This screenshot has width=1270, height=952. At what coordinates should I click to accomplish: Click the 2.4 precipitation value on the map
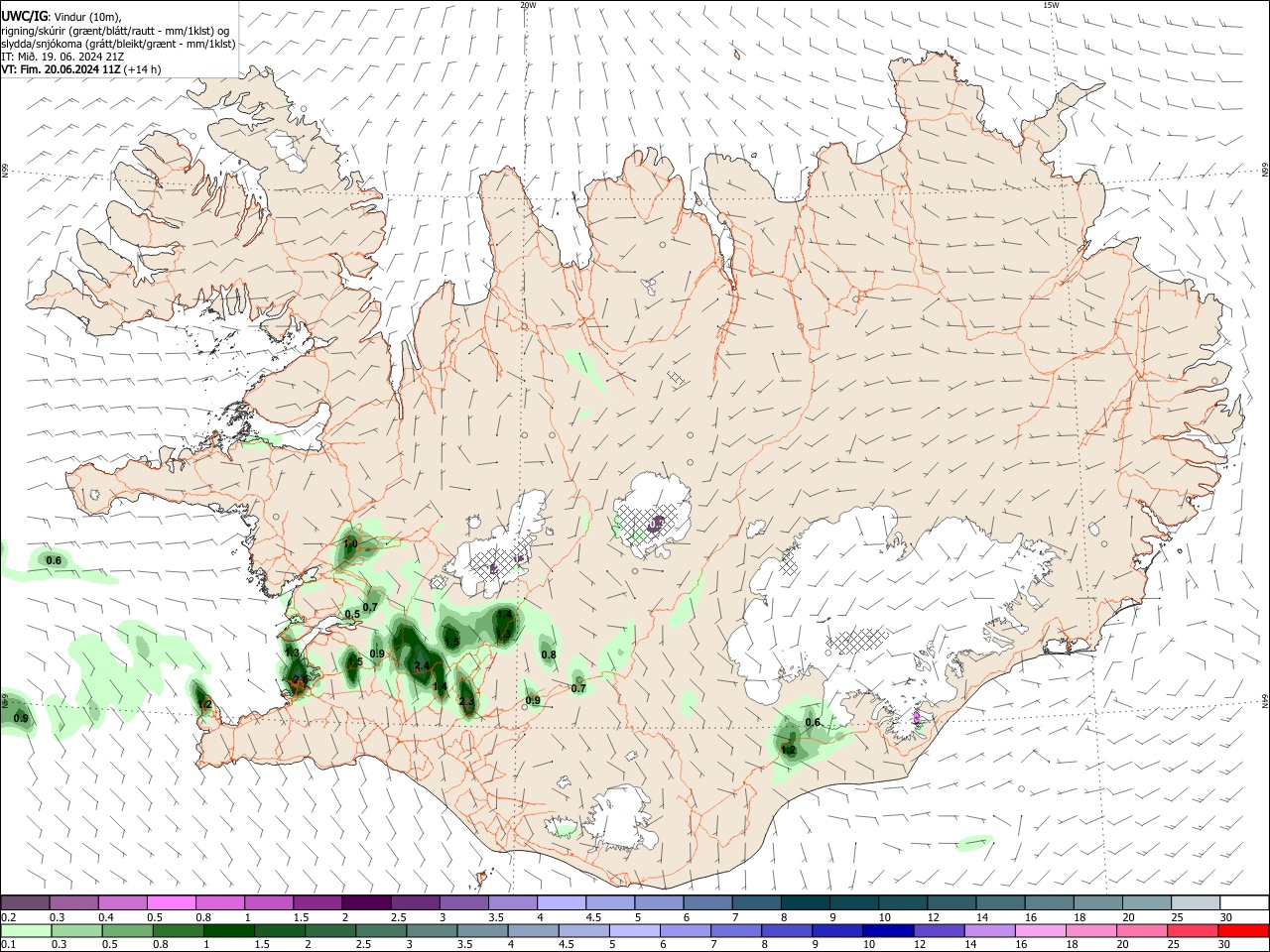point(422,665)
